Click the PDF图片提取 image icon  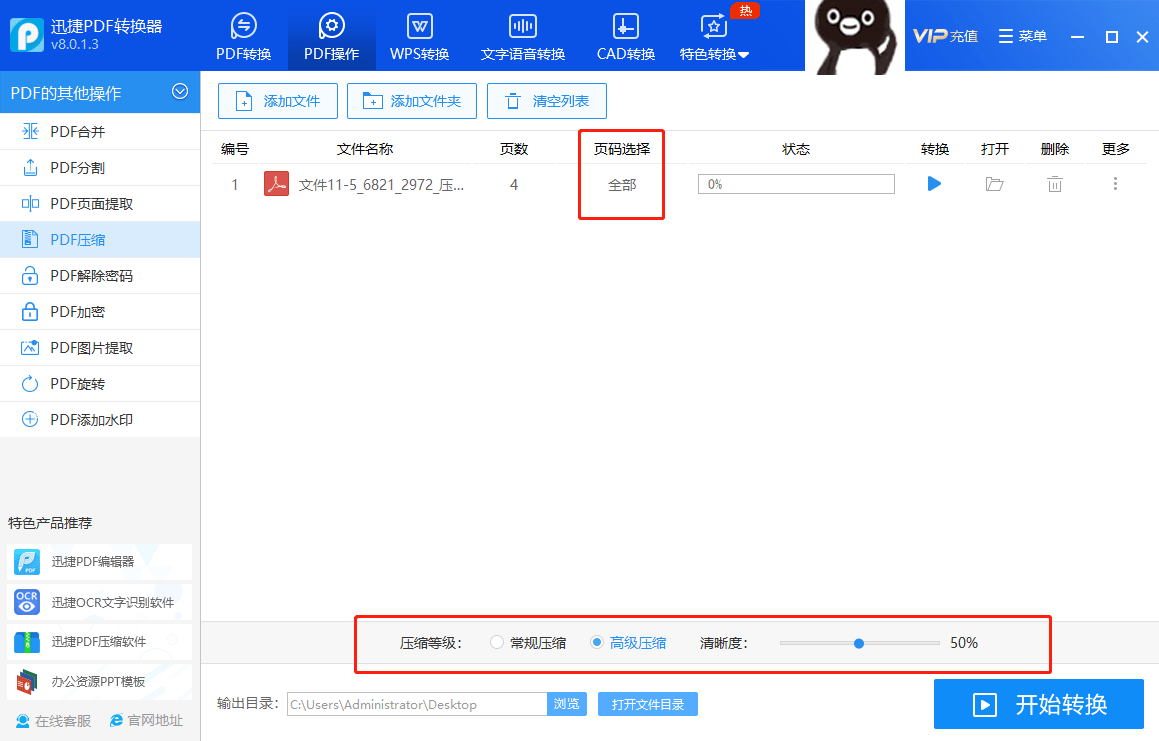point(30,348)
